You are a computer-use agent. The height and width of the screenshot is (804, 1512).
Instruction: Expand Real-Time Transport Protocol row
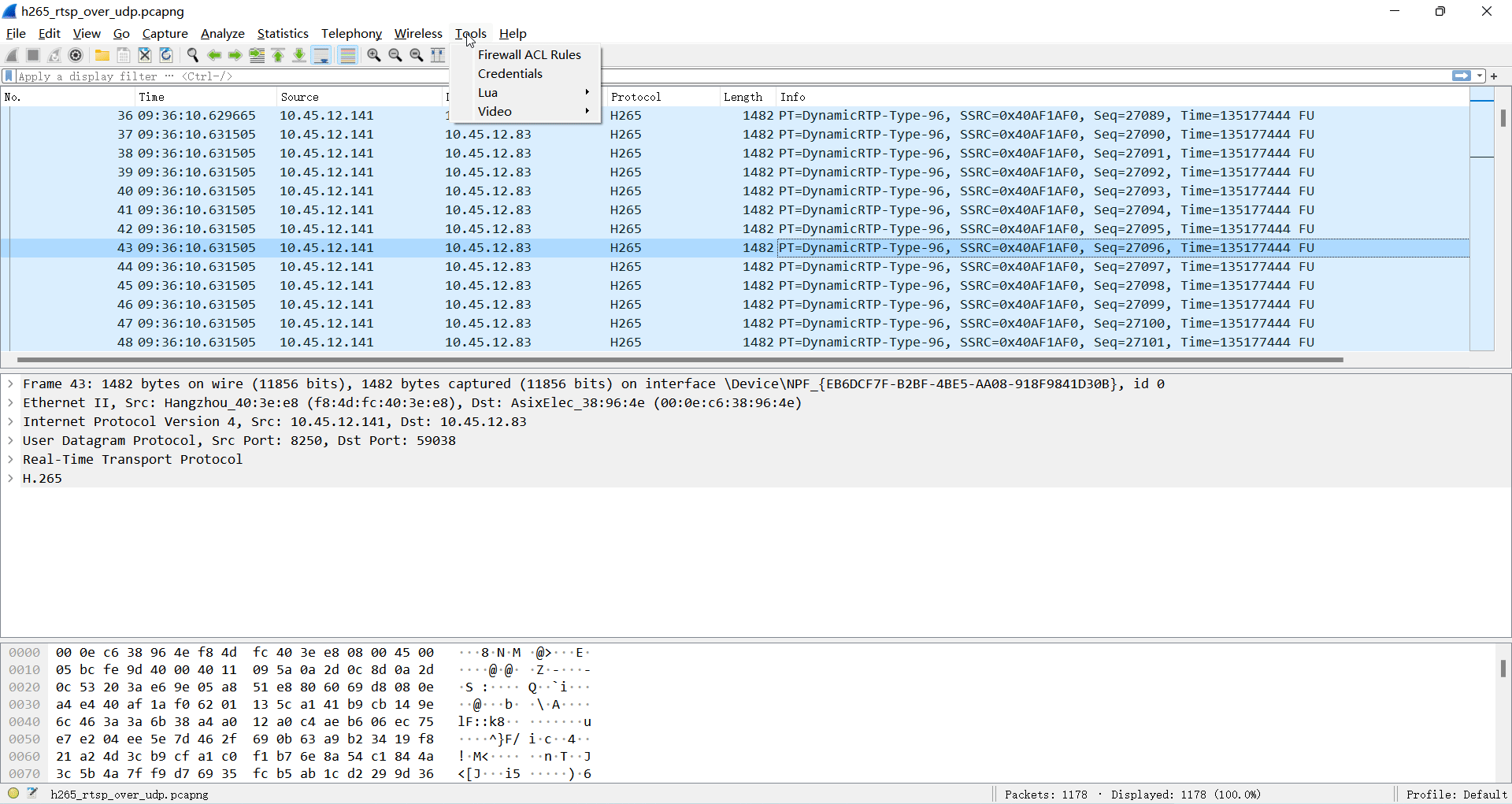click(10, 460)
